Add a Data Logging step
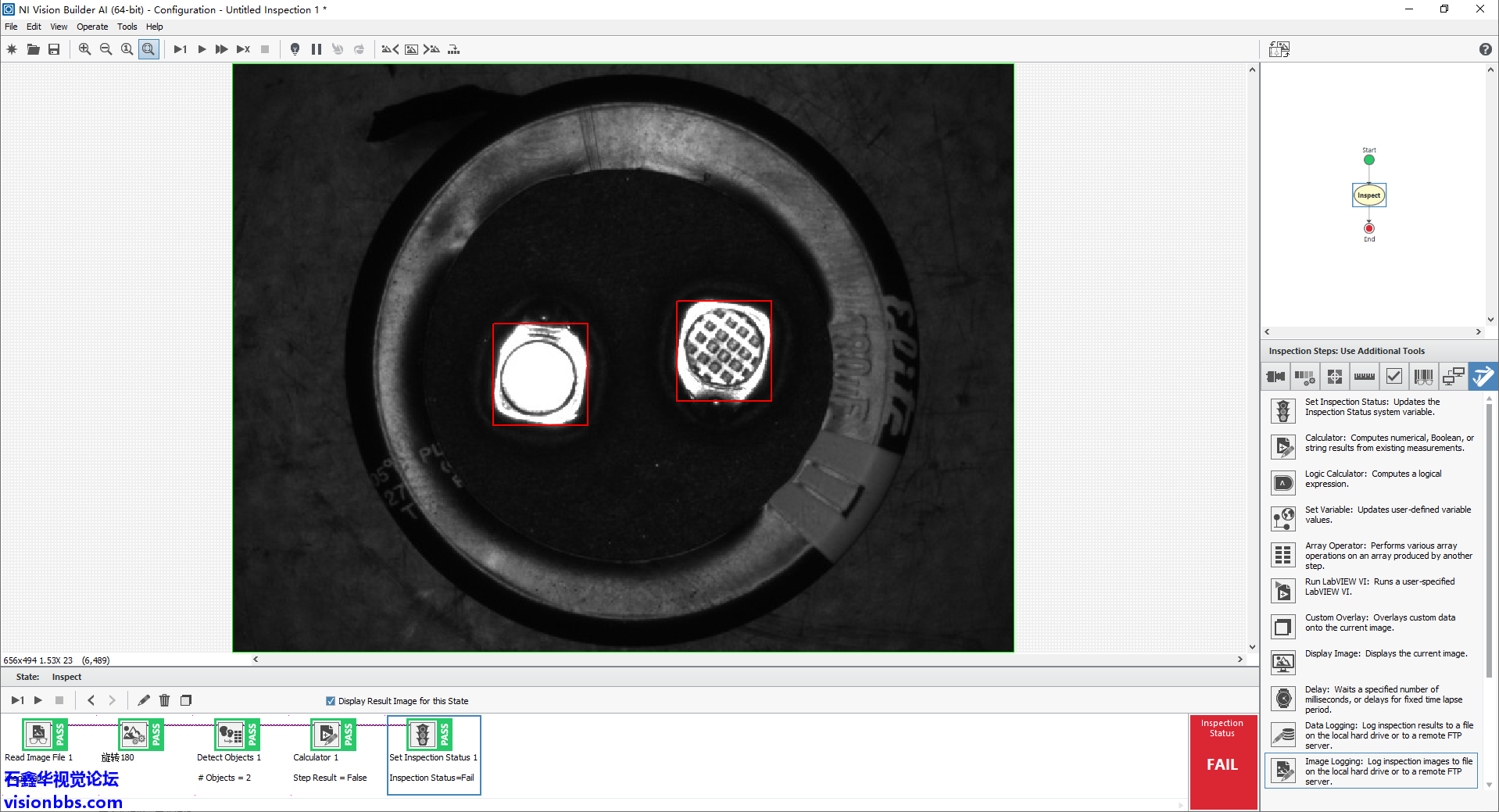This screenshot has height=812, width=1499. [x=1372, y=735]
